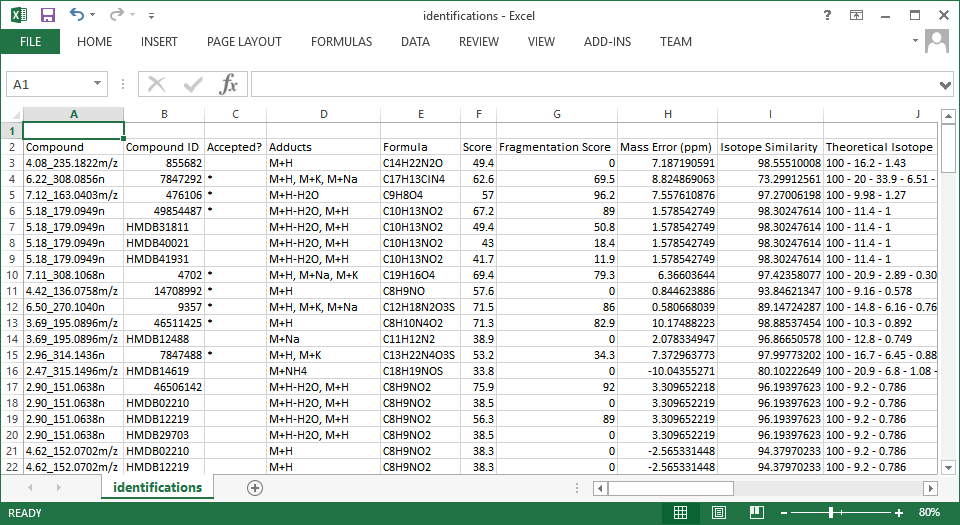Select adducts cell M+H, M+Na, M+K
Screen dimensions: 960x525
pos(323,275)
